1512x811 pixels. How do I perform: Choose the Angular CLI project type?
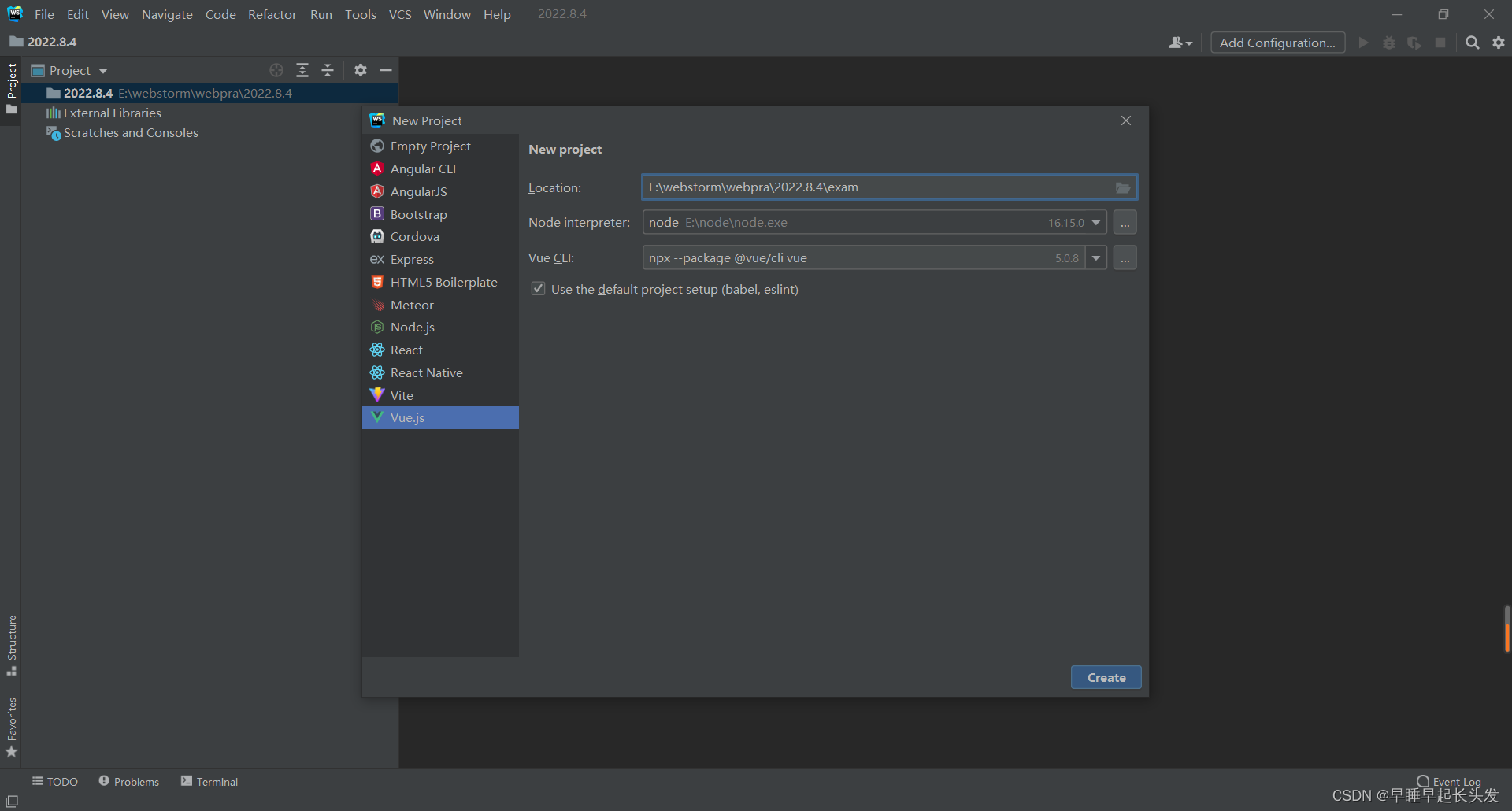(x=423, y=168)
